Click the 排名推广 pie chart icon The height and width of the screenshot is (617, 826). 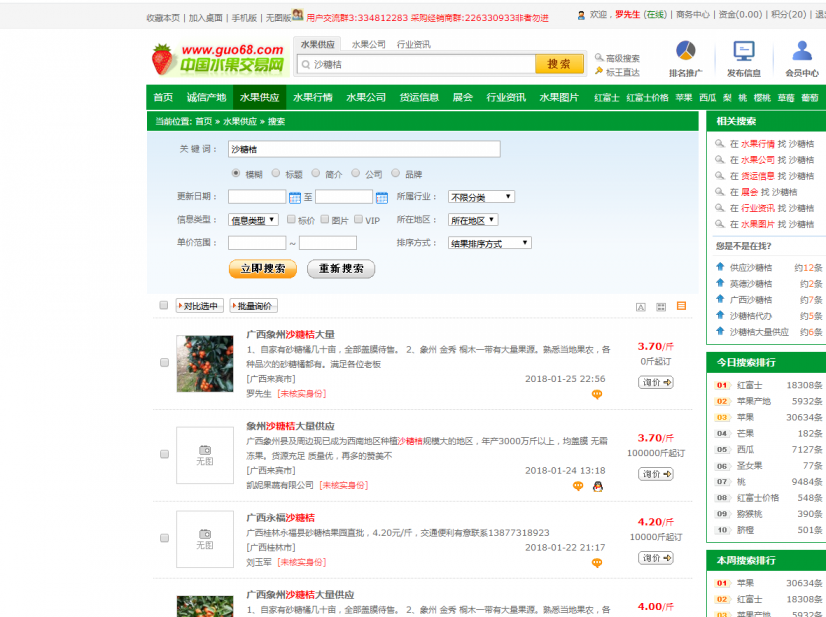tap(686, 52)
